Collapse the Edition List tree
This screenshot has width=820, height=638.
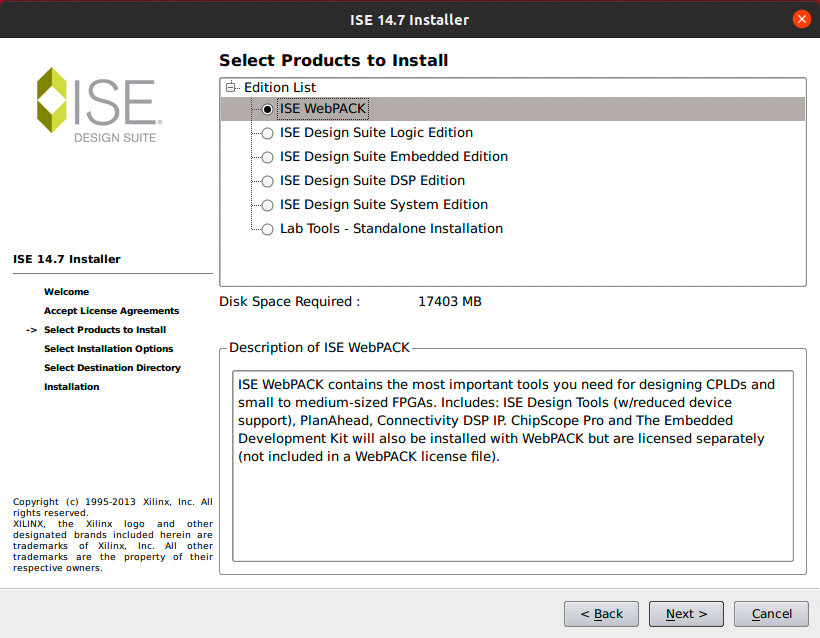tap(230, 87)
